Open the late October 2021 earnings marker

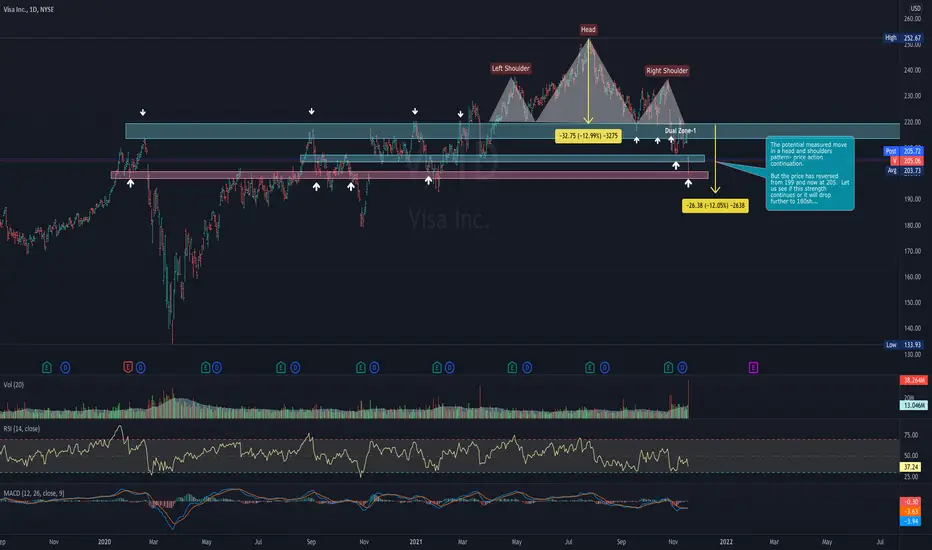pos(668,367)
